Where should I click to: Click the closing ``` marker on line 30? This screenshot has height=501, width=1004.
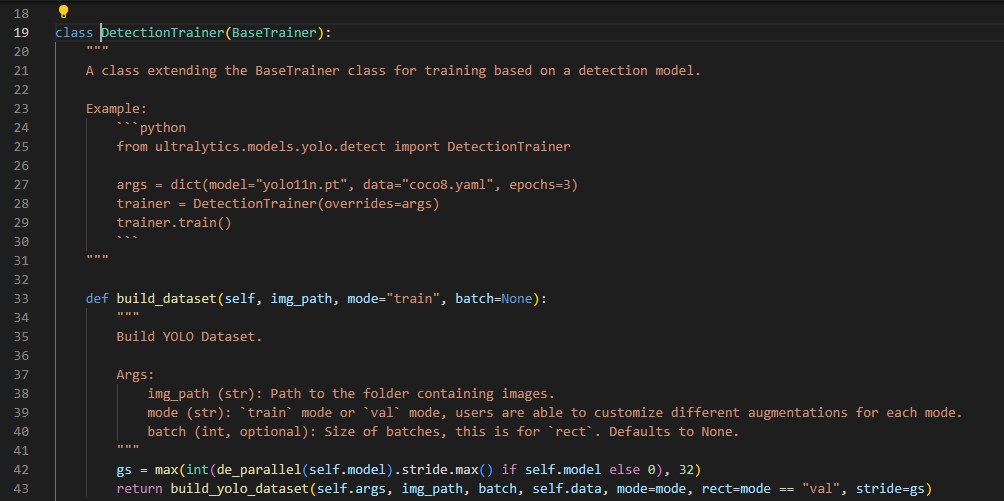(128, 240)
